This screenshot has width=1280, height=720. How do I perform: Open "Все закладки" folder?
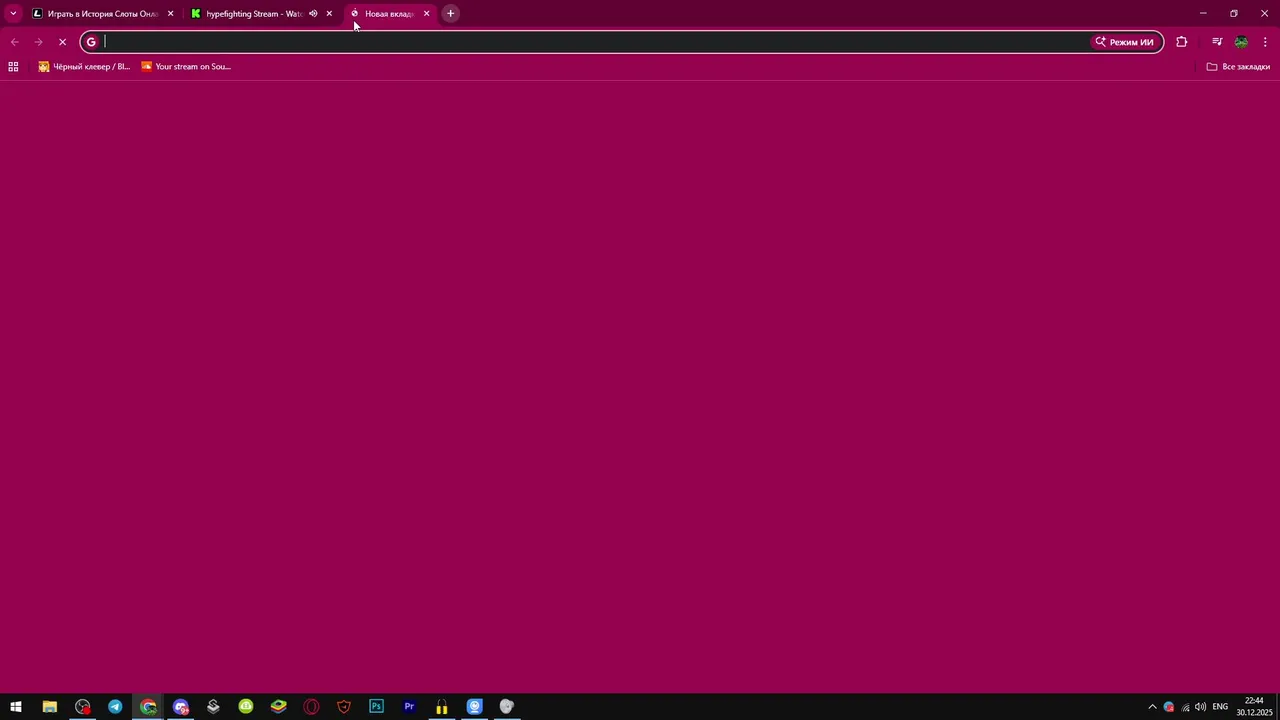(x=1238, y=67)
